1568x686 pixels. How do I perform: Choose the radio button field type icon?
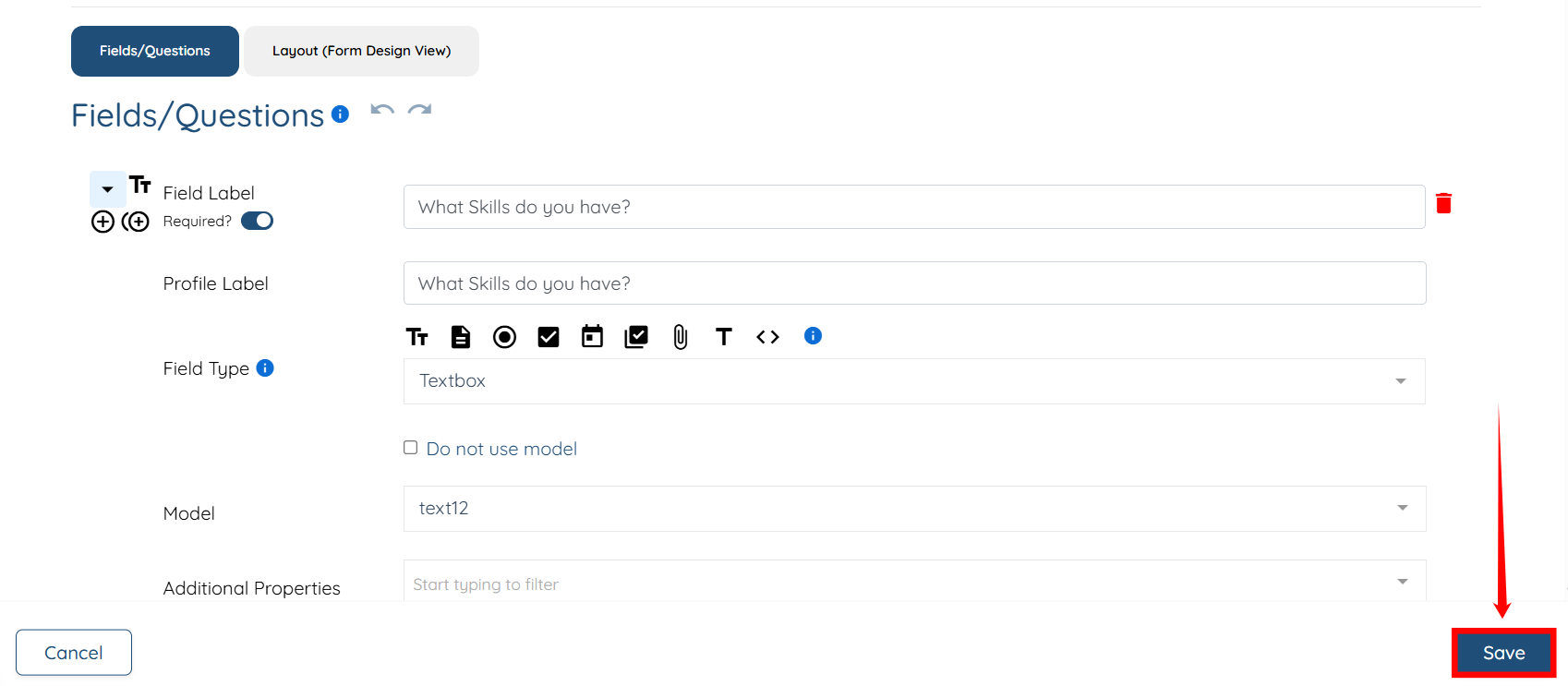tap(504, 337)
